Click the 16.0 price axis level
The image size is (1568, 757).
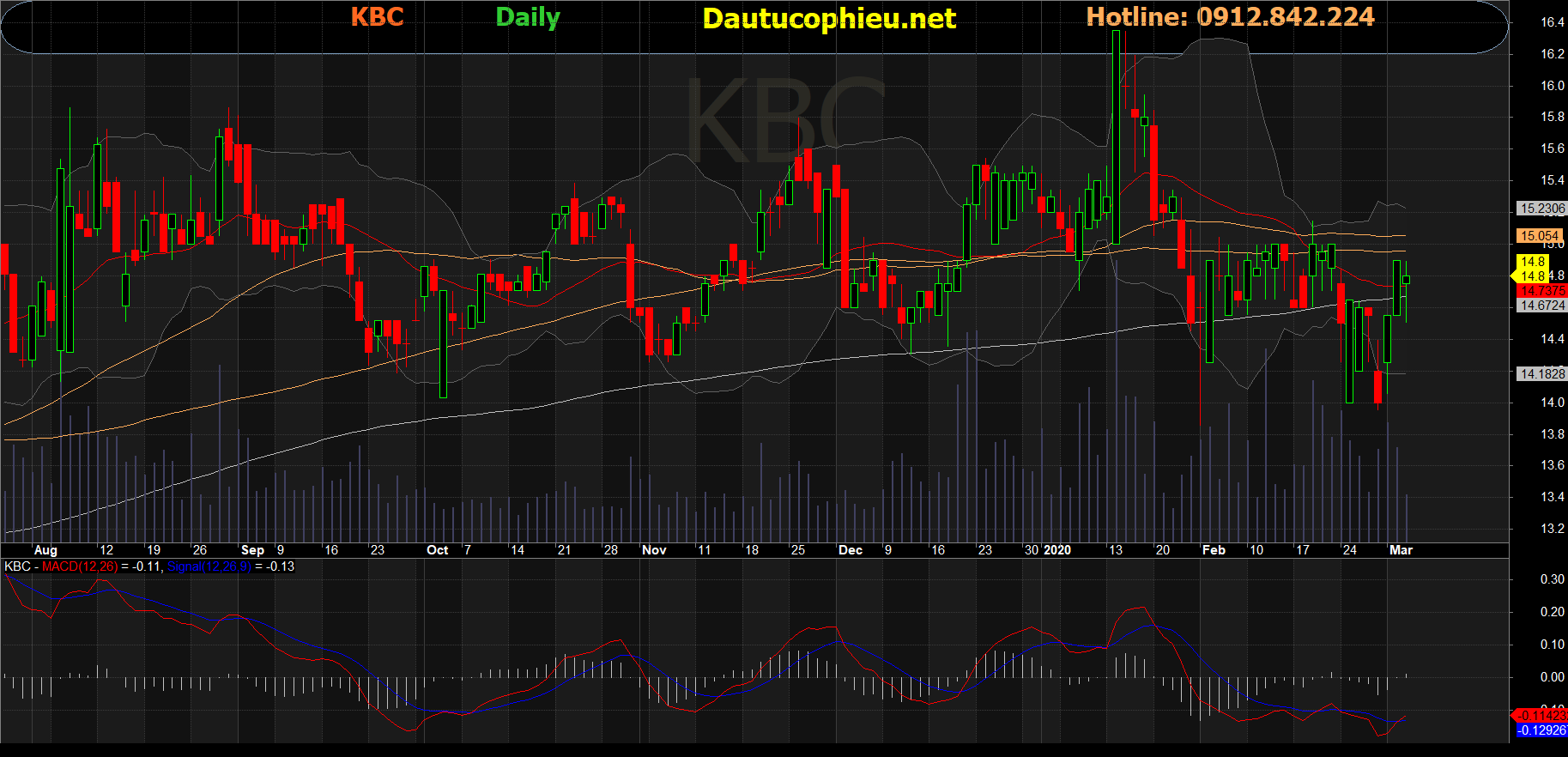click(1552, 86)
